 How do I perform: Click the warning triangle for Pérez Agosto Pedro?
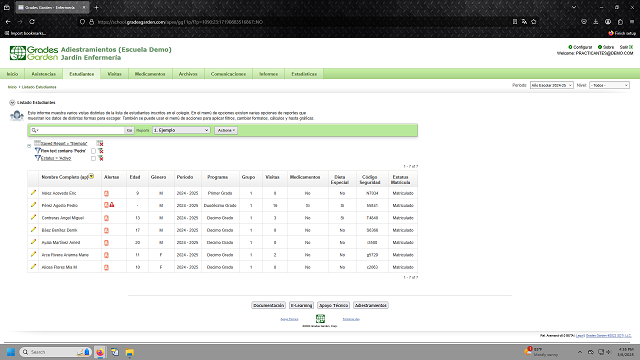(112, 205)
